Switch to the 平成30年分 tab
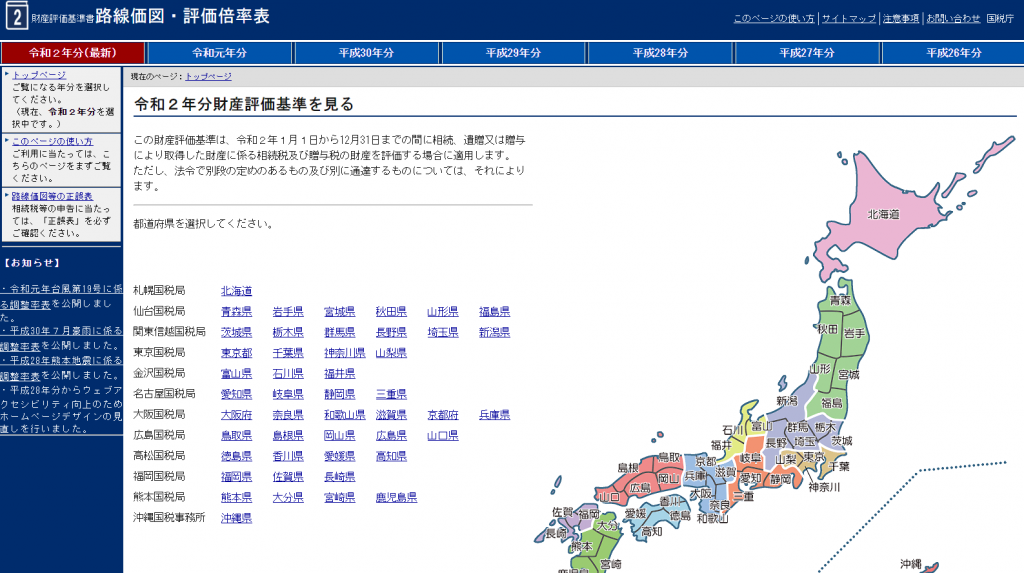 (x=366, y=53)
